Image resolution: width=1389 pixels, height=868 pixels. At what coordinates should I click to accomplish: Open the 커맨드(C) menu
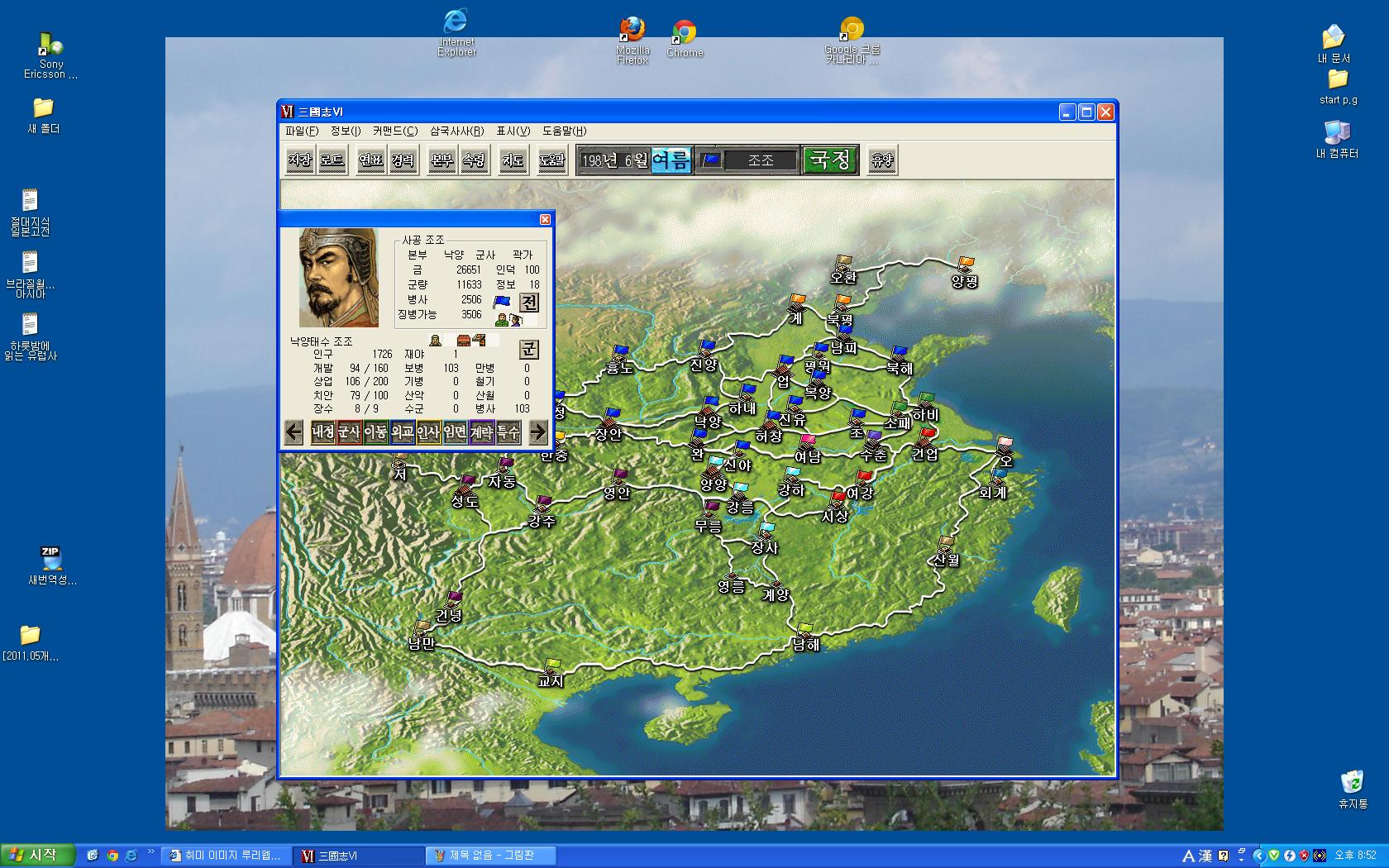(394, 131)
